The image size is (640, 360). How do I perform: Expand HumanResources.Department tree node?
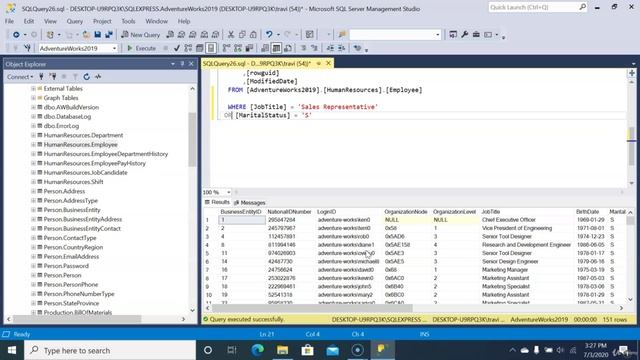[x=33, y=135]
